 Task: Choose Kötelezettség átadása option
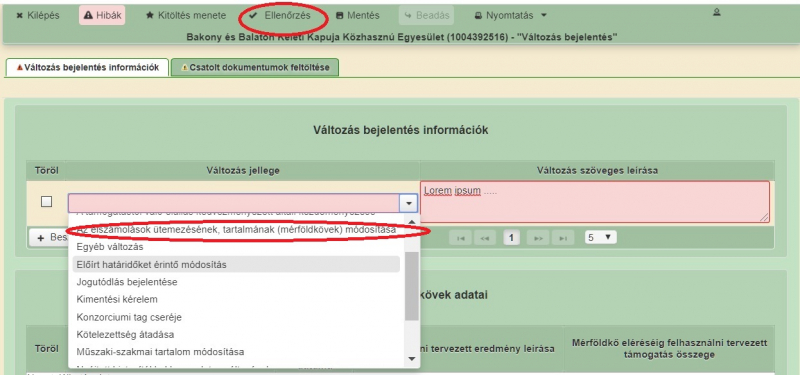[x=236, y=335]
